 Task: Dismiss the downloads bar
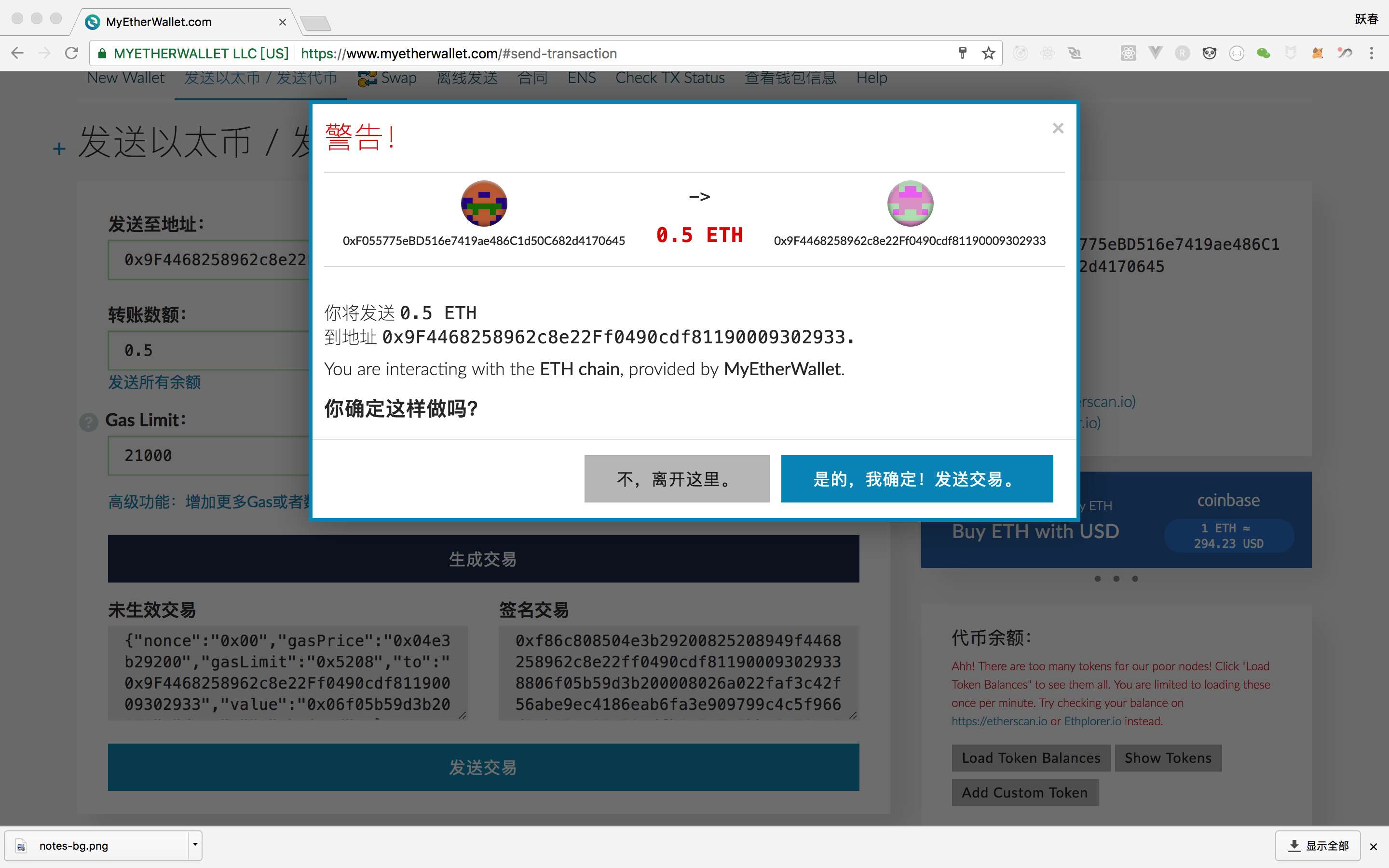1374,847
